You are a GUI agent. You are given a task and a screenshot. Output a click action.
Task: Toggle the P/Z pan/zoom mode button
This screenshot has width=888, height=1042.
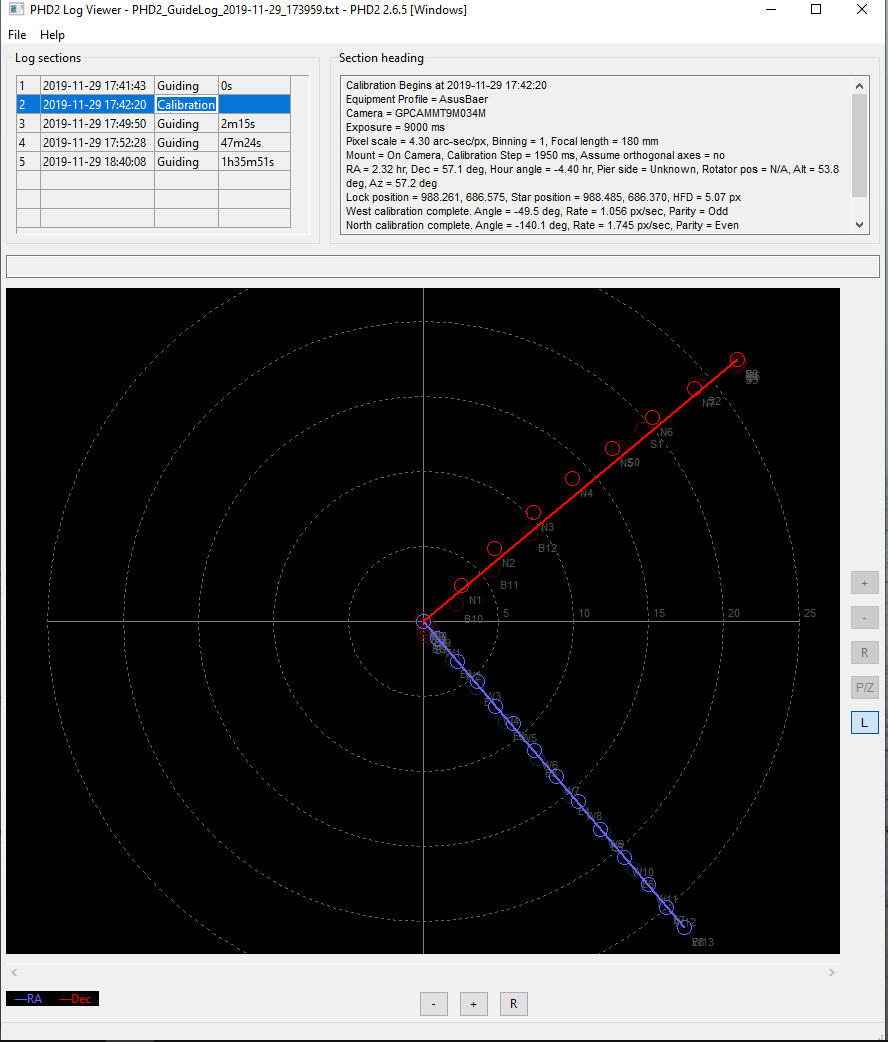point(864,688)
